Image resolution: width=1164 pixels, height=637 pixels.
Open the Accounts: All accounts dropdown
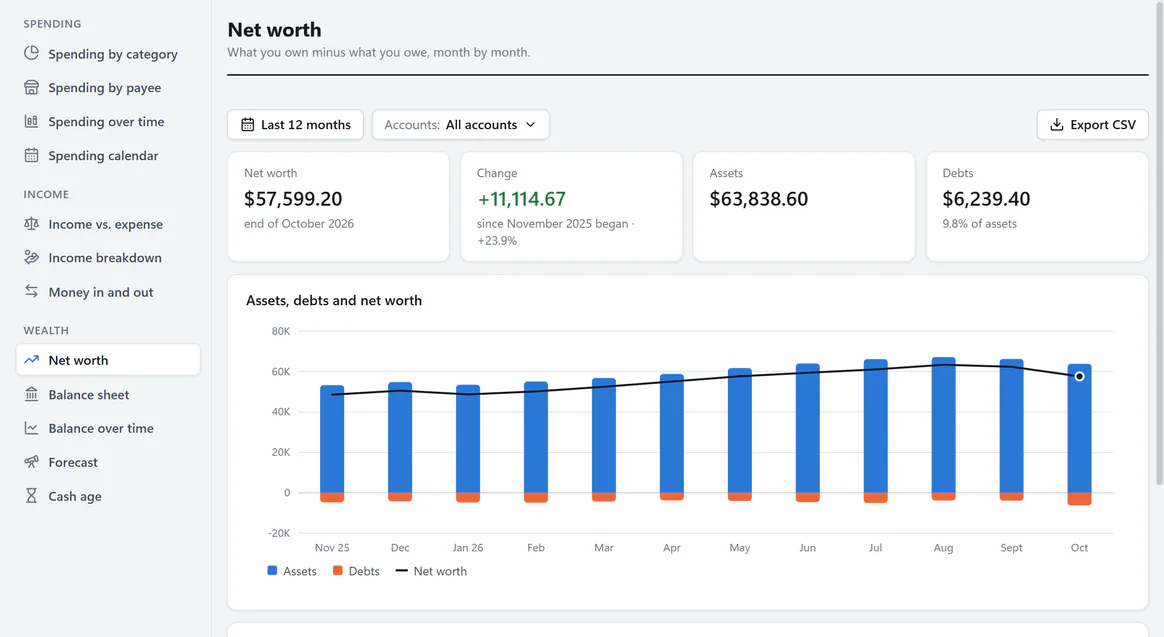click(460, 125)
